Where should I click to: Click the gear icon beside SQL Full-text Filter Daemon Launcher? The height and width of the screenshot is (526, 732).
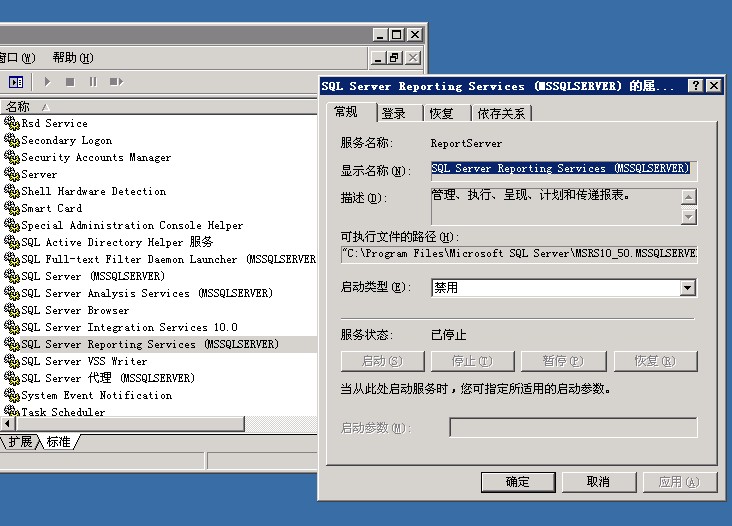point(12,259)
